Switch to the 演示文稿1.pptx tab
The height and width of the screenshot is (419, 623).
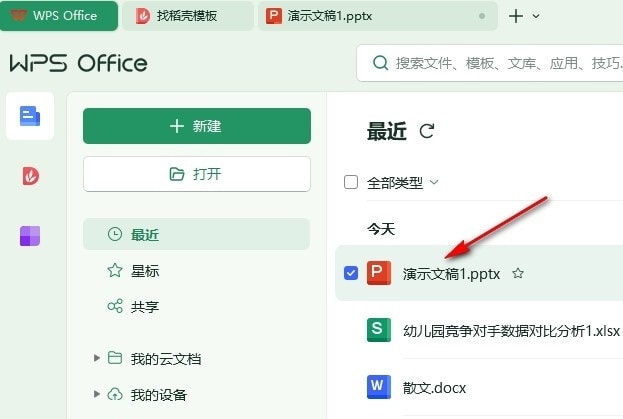click(x=378, y=16)
